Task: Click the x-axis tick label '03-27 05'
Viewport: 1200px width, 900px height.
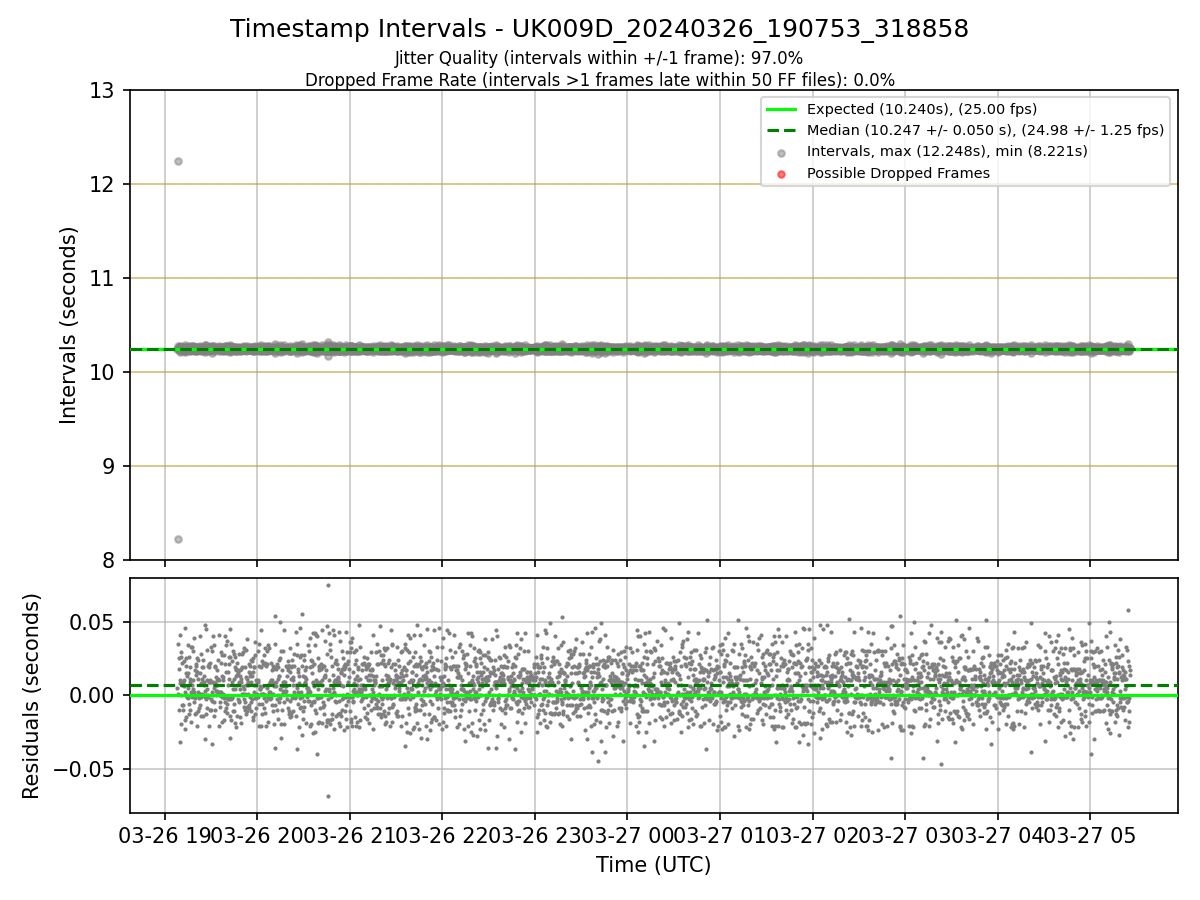Action: [x=1090, y=836]
